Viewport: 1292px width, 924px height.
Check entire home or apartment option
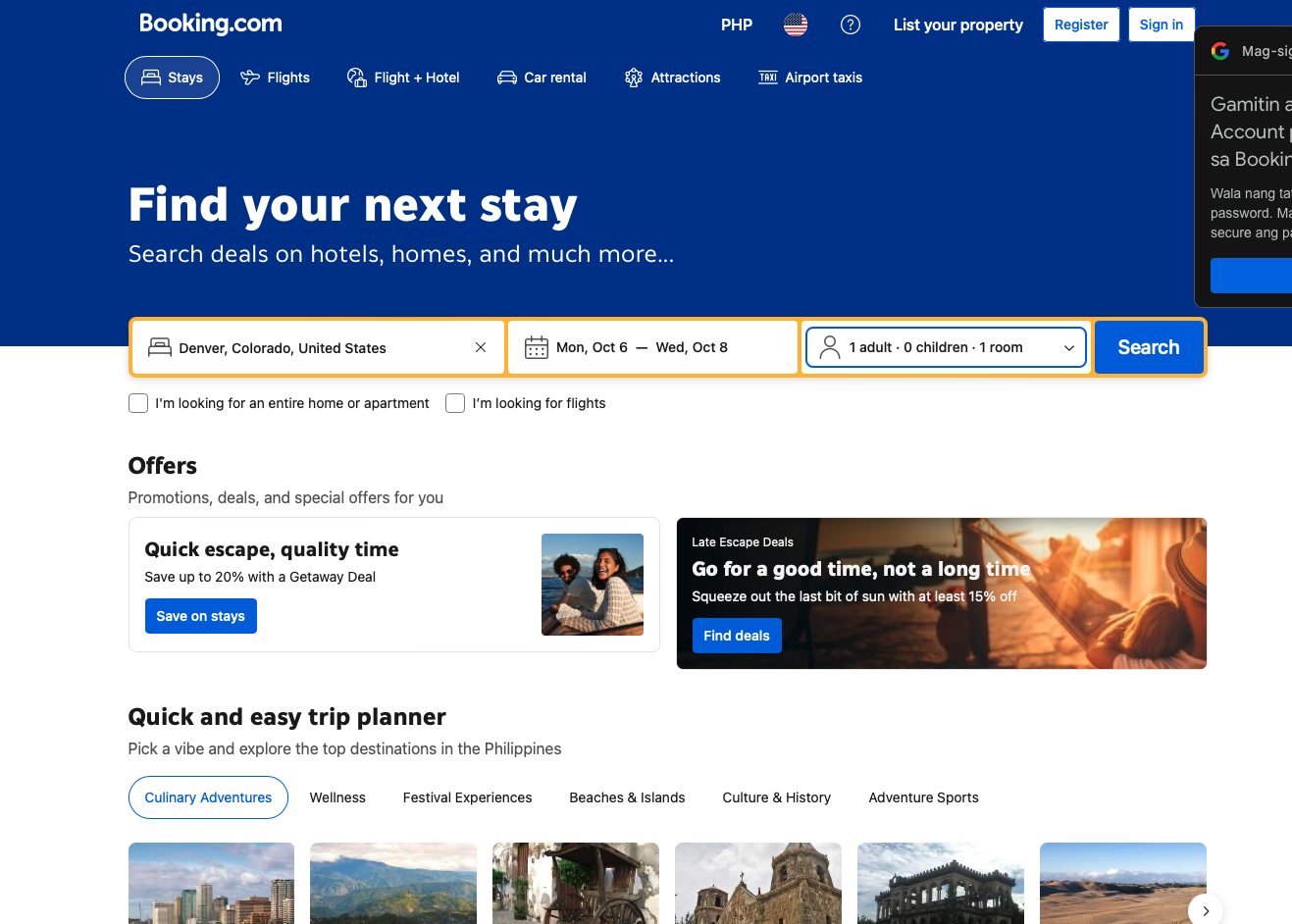pos(138,403)
